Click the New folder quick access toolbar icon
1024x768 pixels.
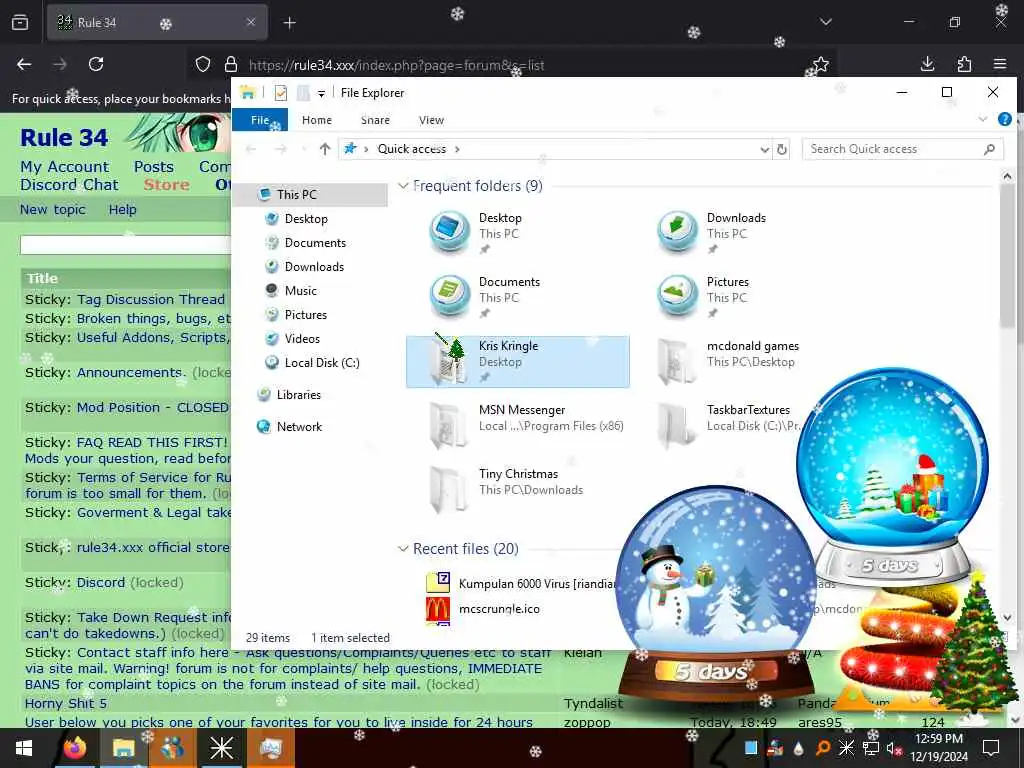(x=303, y=93)
